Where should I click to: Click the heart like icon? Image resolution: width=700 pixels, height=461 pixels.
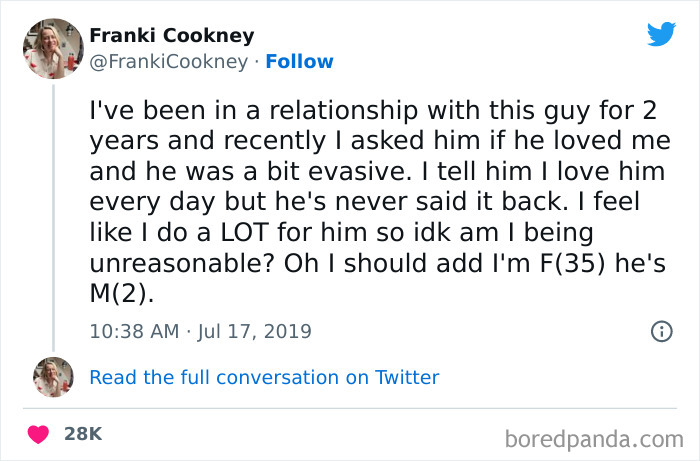pos(39,434)
